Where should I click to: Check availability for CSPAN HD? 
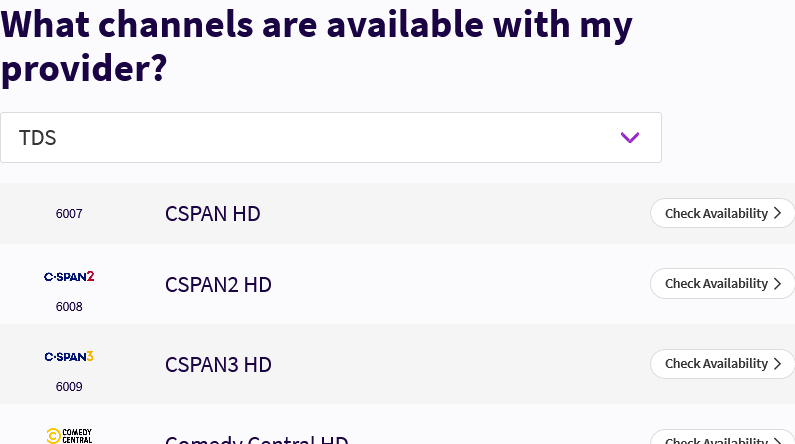[716, 213]
